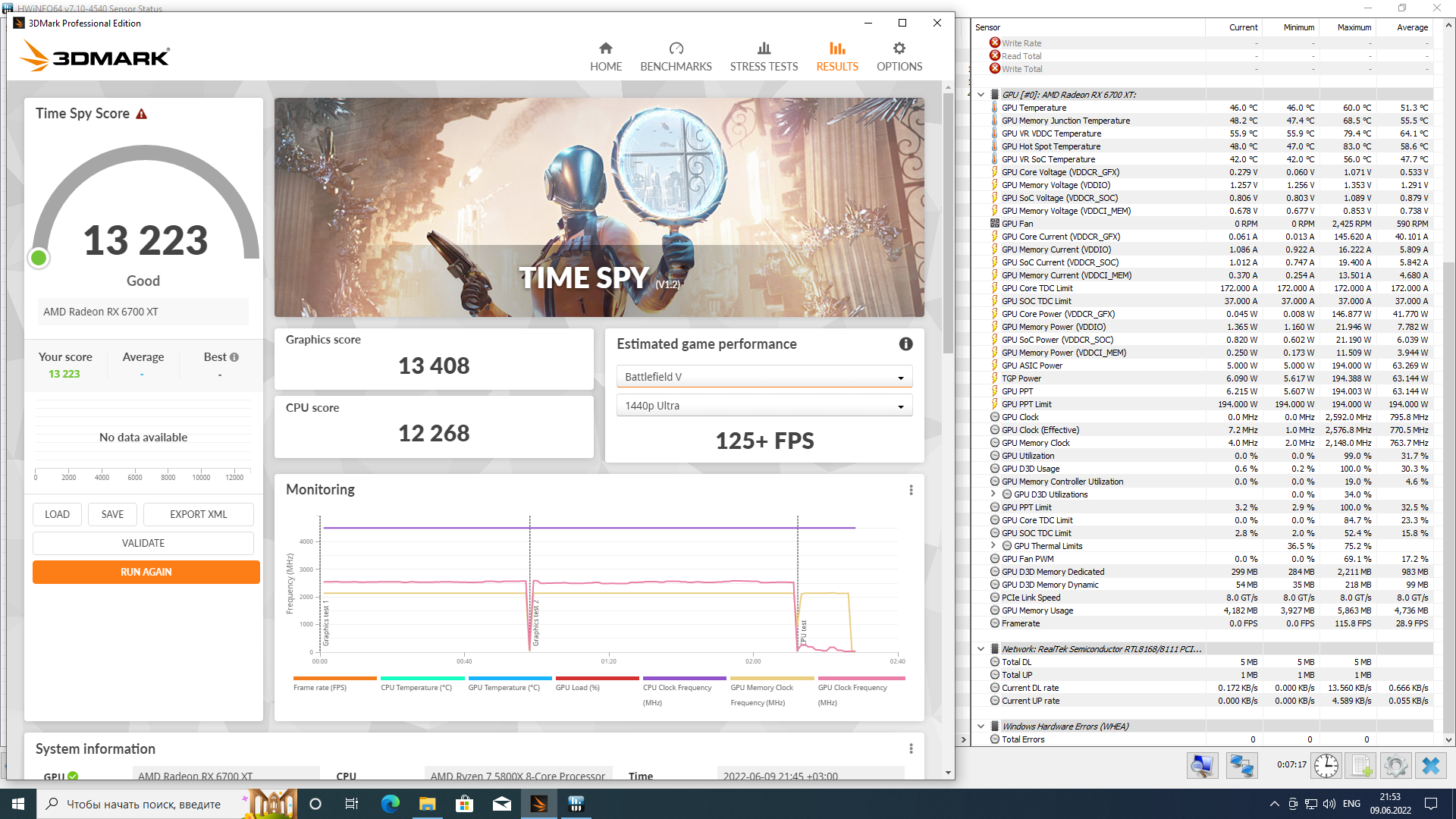Screen dimensions: 1456x819
Task: Open the 1440p Ultra resolution dropdown
Action: point(764,406)
